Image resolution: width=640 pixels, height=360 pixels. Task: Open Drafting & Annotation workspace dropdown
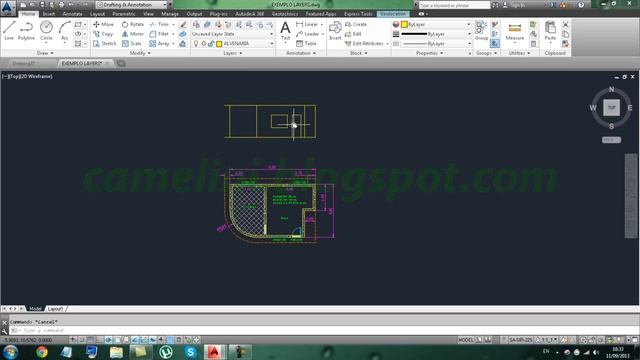click(x=131, y=4)
